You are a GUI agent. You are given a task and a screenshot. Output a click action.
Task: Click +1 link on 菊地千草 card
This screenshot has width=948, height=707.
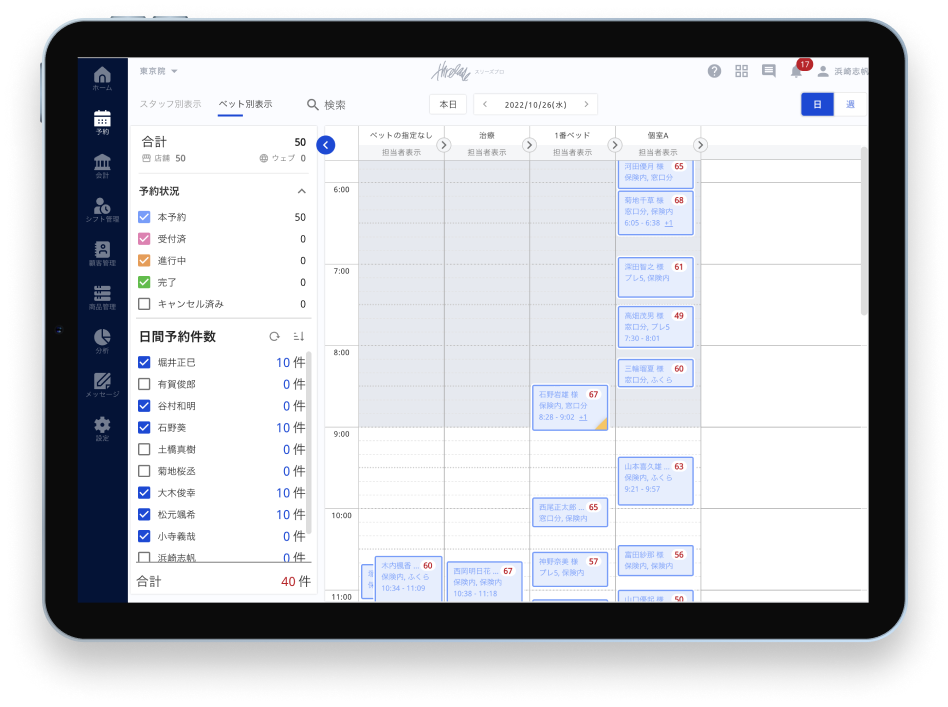[x=669, y=223]
